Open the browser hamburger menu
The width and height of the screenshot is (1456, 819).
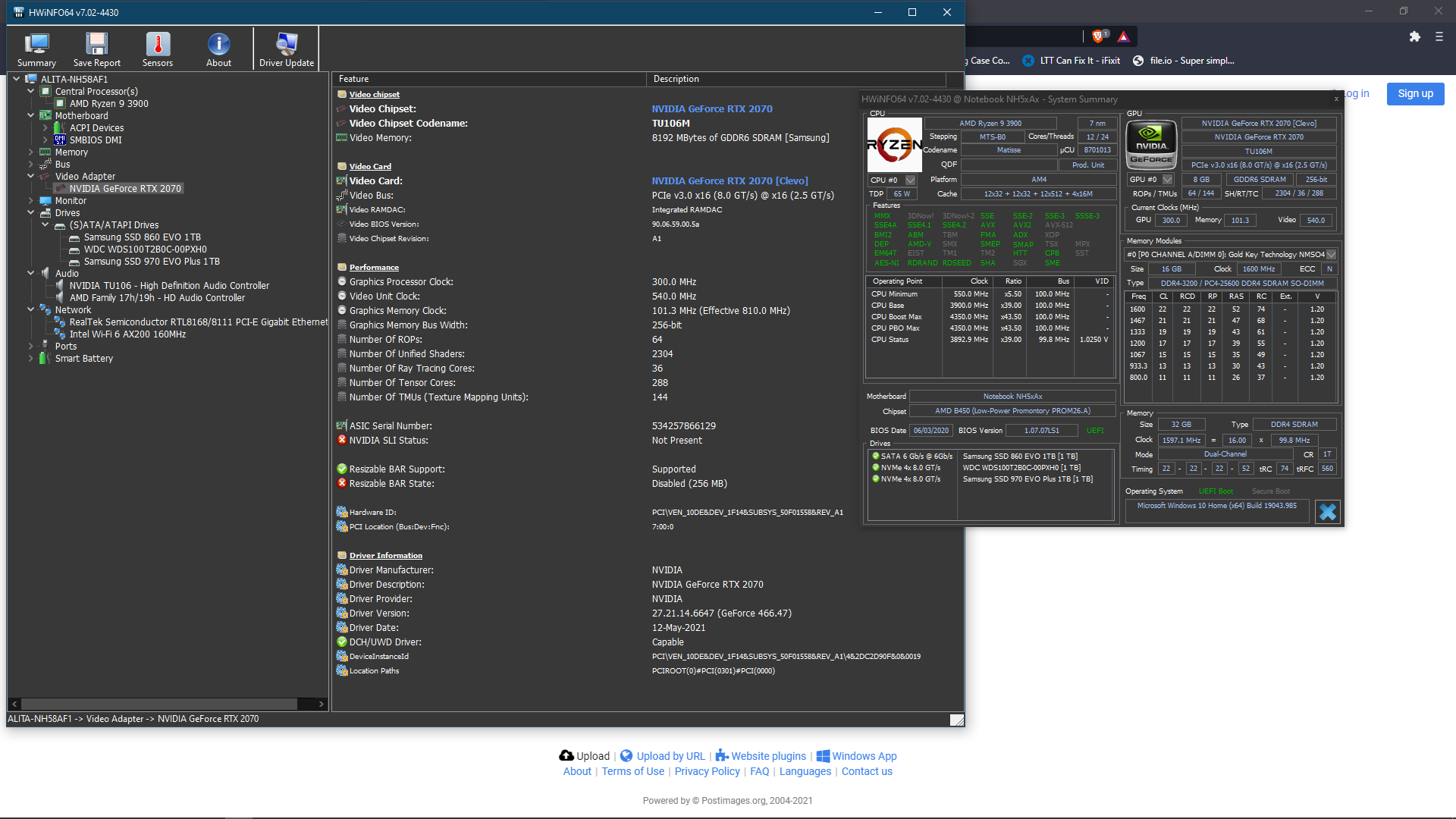coord(1439,36)
